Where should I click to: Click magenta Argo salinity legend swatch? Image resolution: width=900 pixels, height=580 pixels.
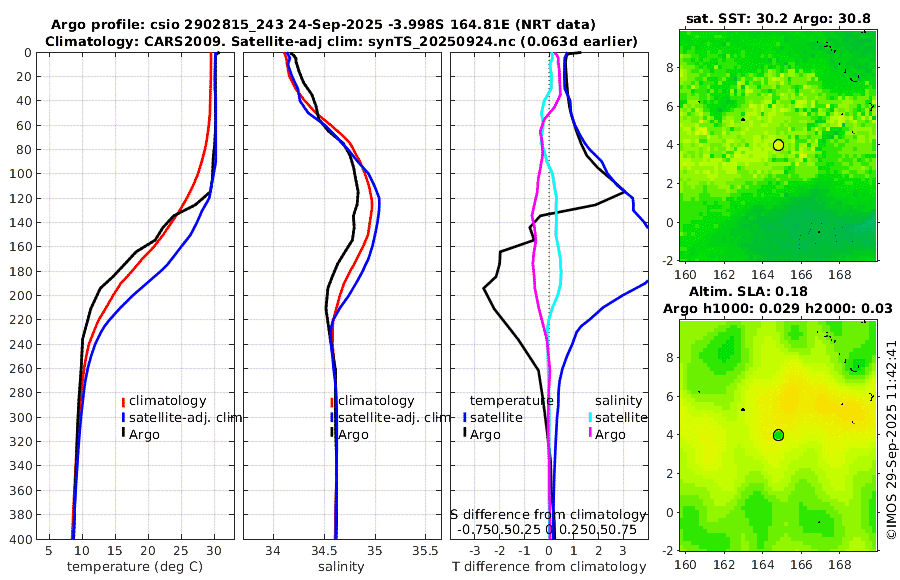591,434
